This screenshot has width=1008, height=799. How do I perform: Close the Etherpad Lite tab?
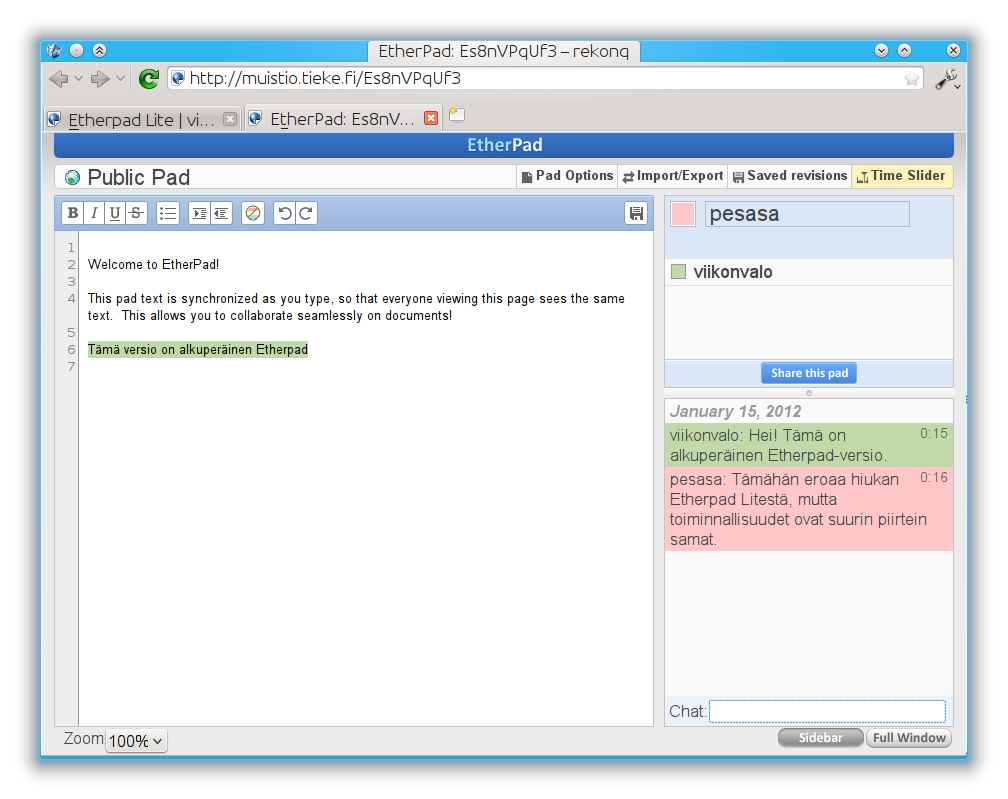pyautogui.click(x=230, y=119)
